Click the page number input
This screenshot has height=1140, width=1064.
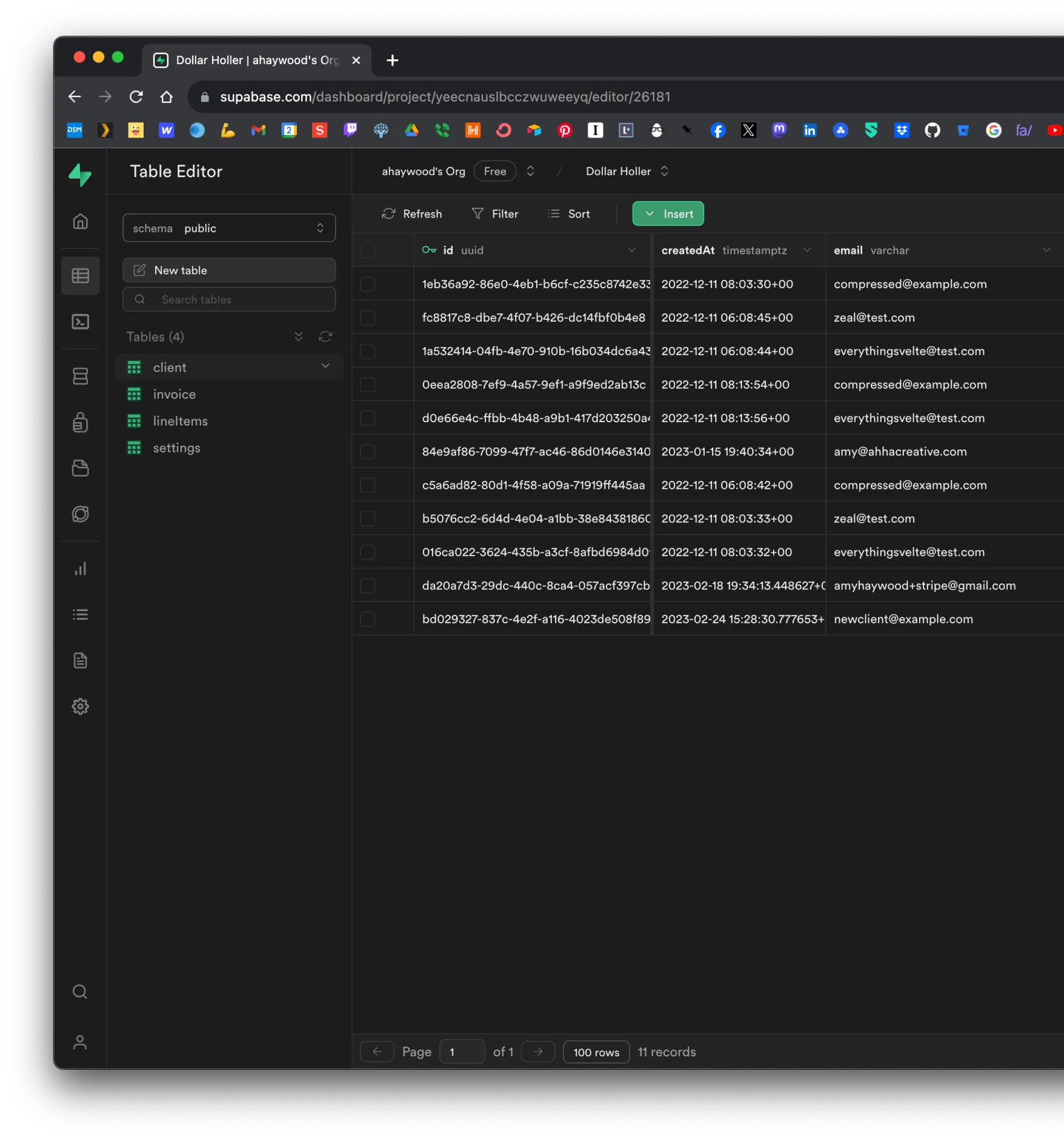pos(462,1052)
